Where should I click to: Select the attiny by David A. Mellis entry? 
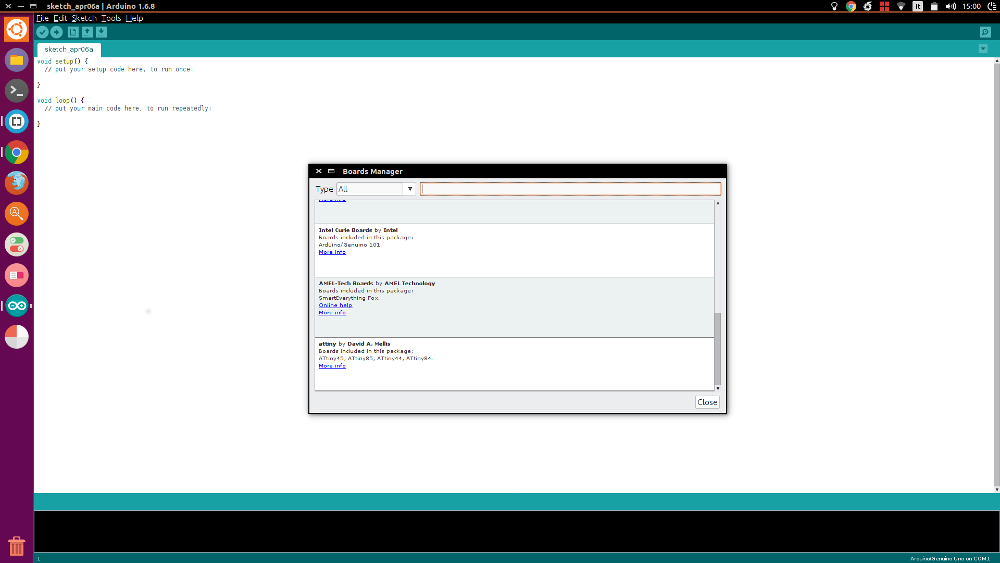click(x=514, y=364)
